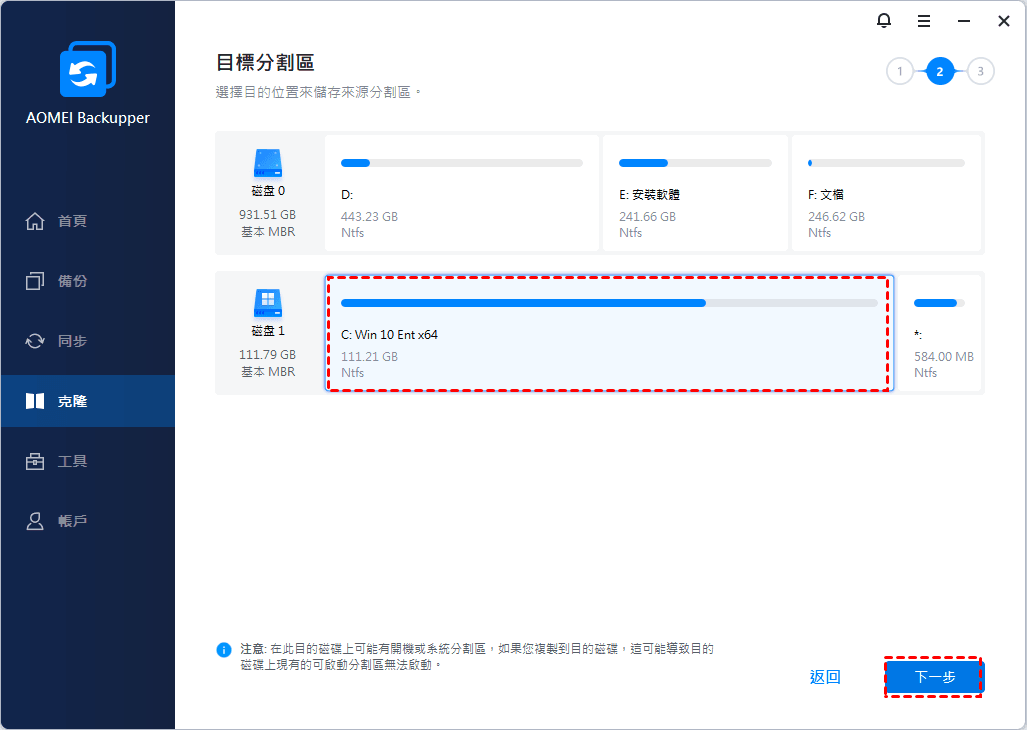
Task: Go to 首頁 in sidebar
Action: 88,221
